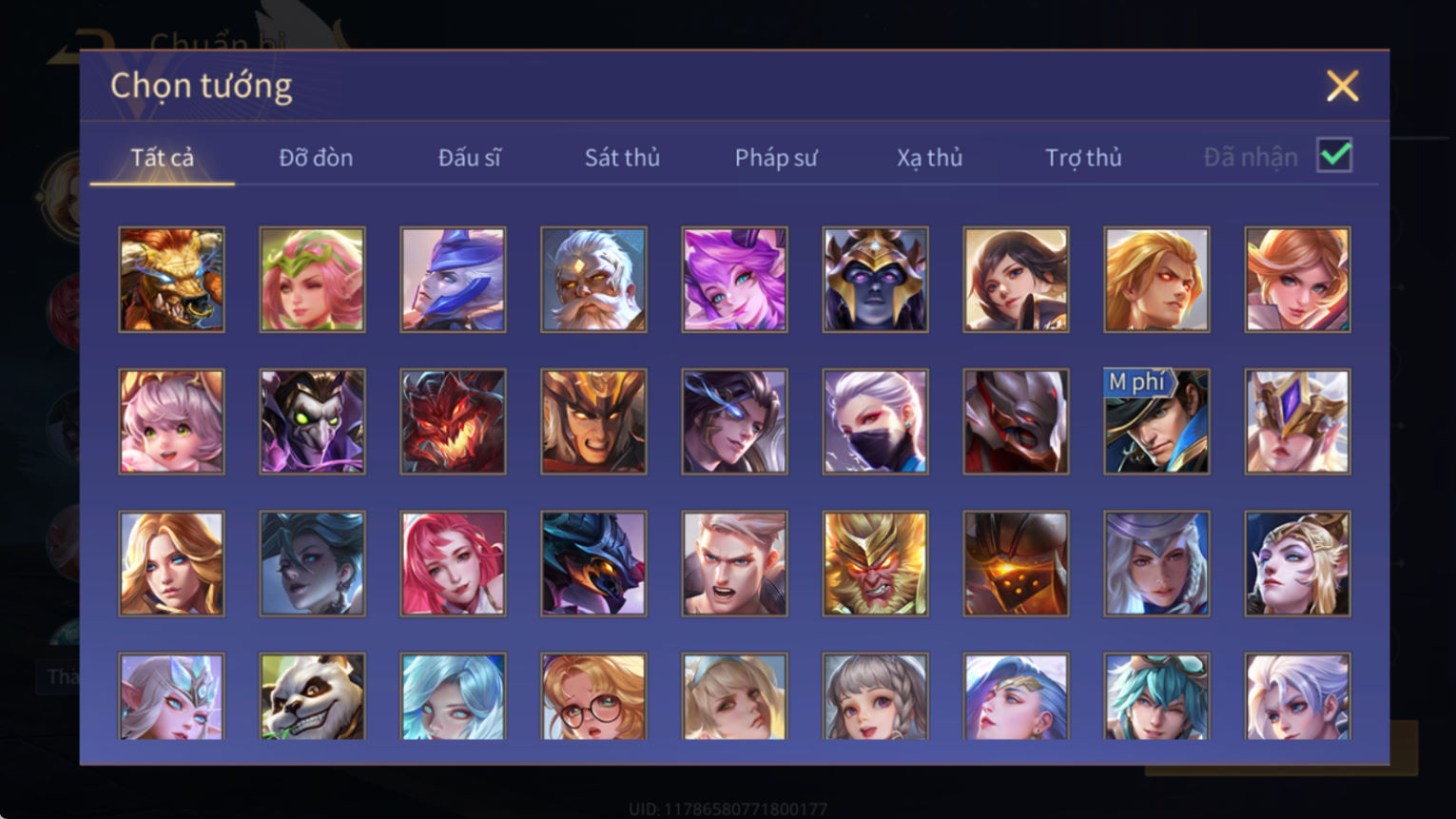The image size is (1456, 819).
Task: Choose the panda hero portrait
Action: pos(312,696)
